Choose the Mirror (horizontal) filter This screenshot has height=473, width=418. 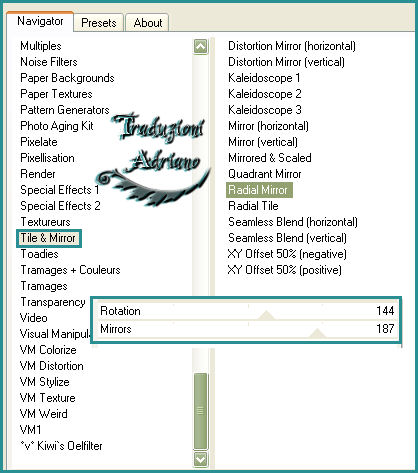pyautogui.click(x=268, y=126)
